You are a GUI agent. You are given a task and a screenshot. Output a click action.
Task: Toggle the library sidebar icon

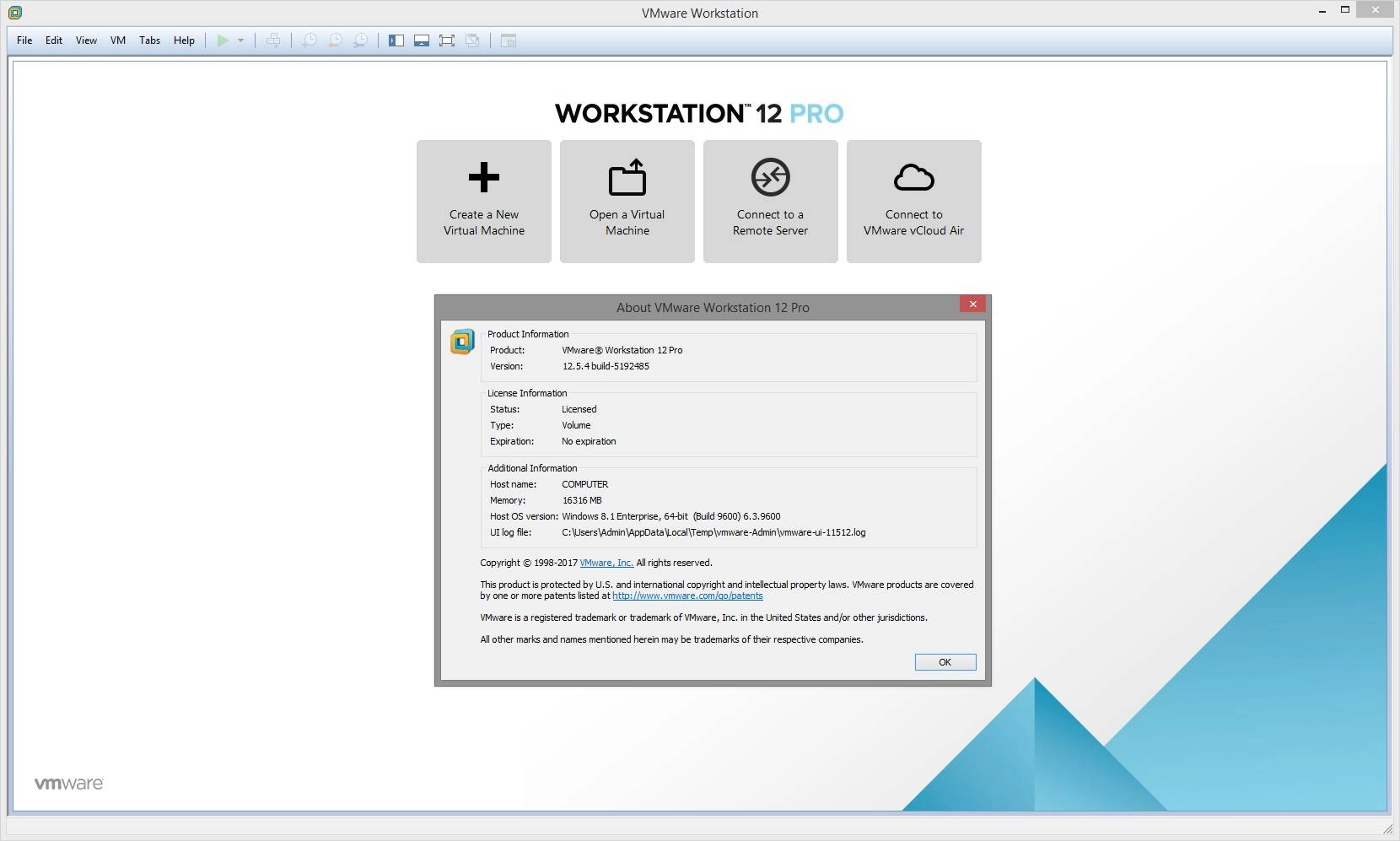[x=396, y=40]
